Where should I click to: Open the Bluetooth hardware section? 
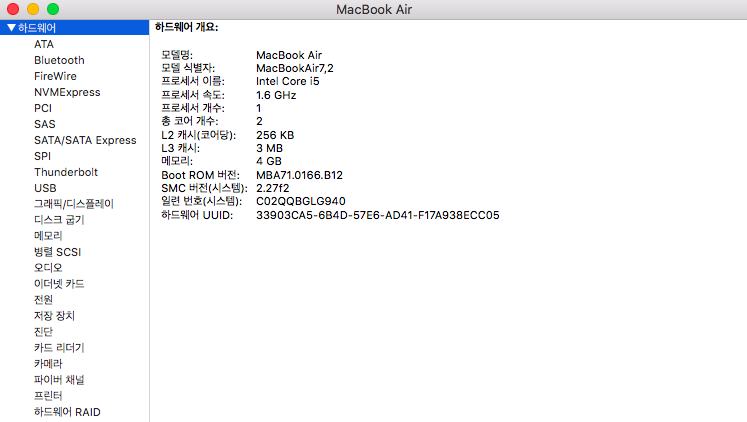tap(59, 60)
